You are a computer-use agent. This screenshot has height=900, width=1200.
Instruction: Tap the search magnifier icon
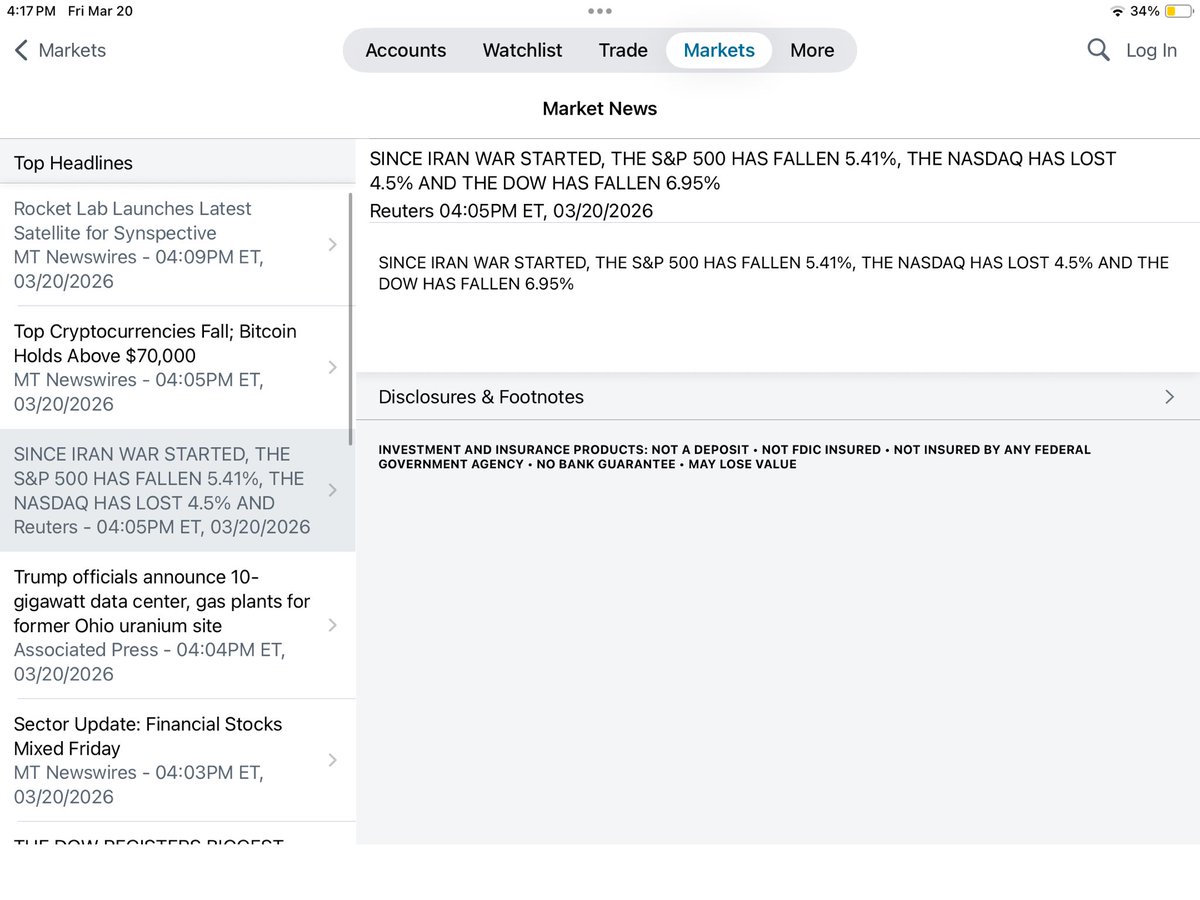(x=1098, y=50)
